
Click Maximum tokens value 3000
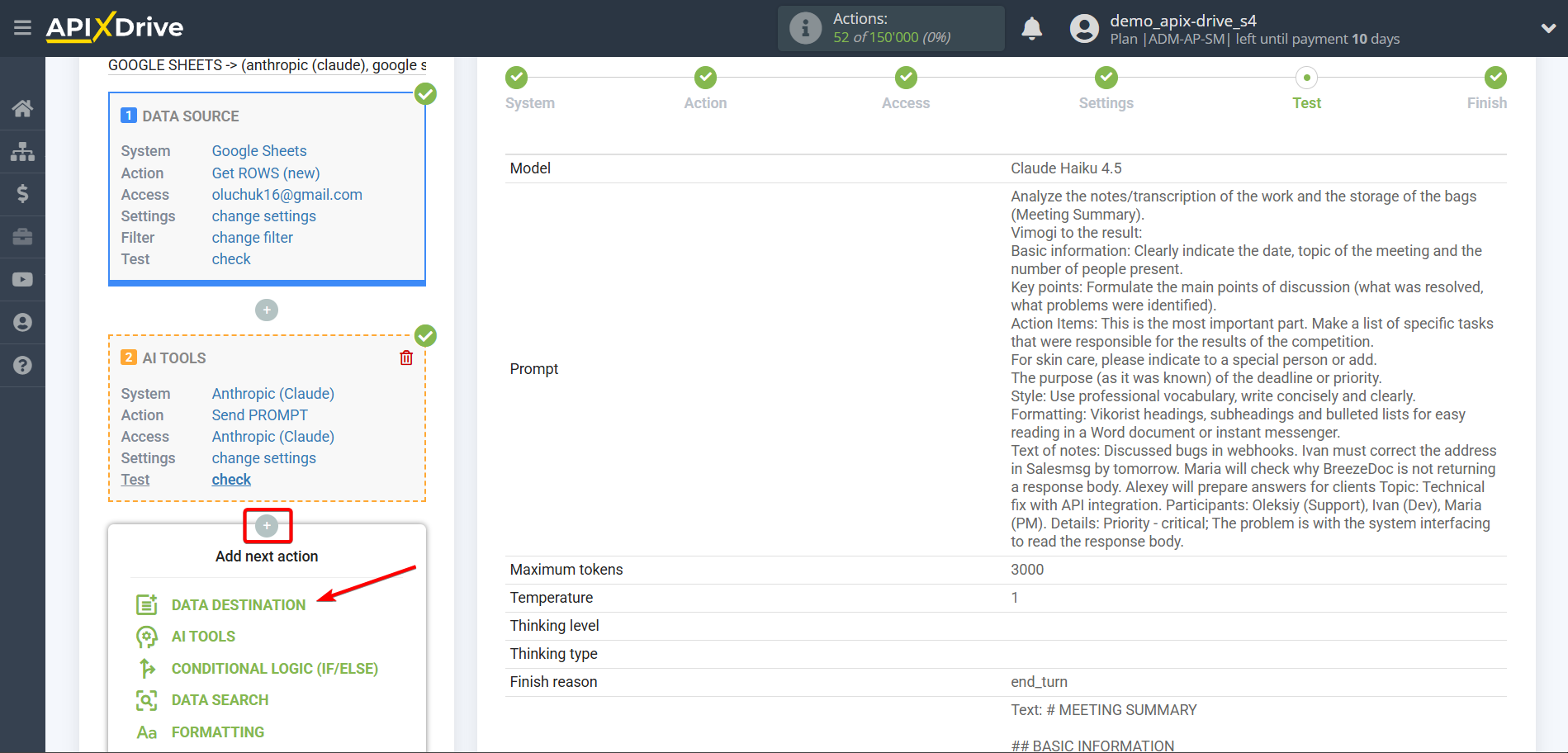click(x=1027, y=570)
